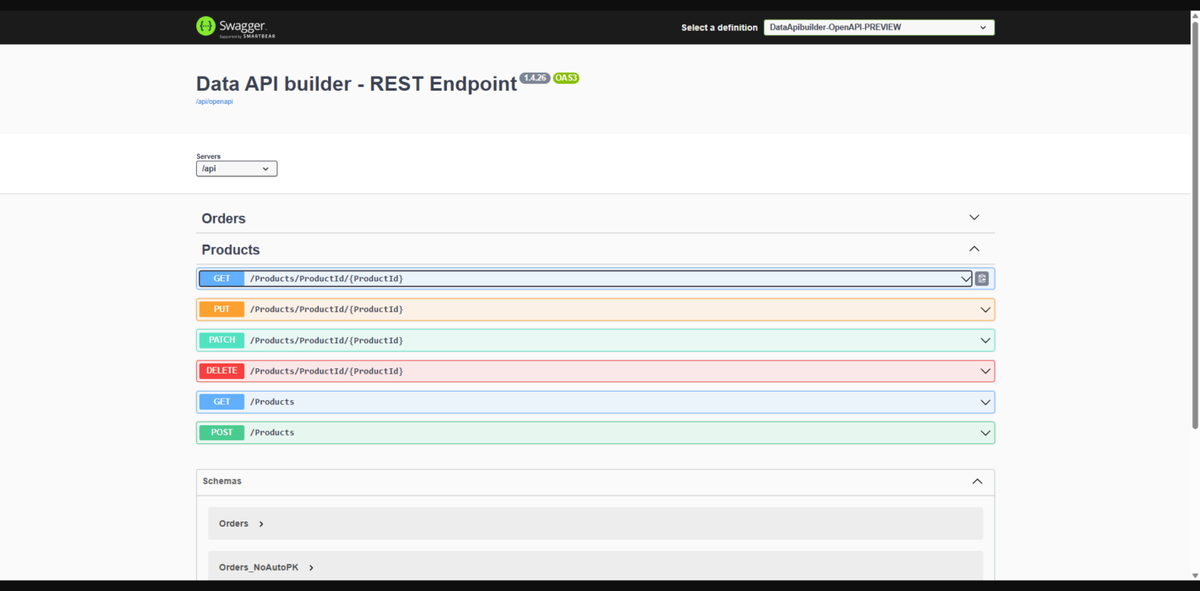Click the red DELETE method badge

[222, 371]
